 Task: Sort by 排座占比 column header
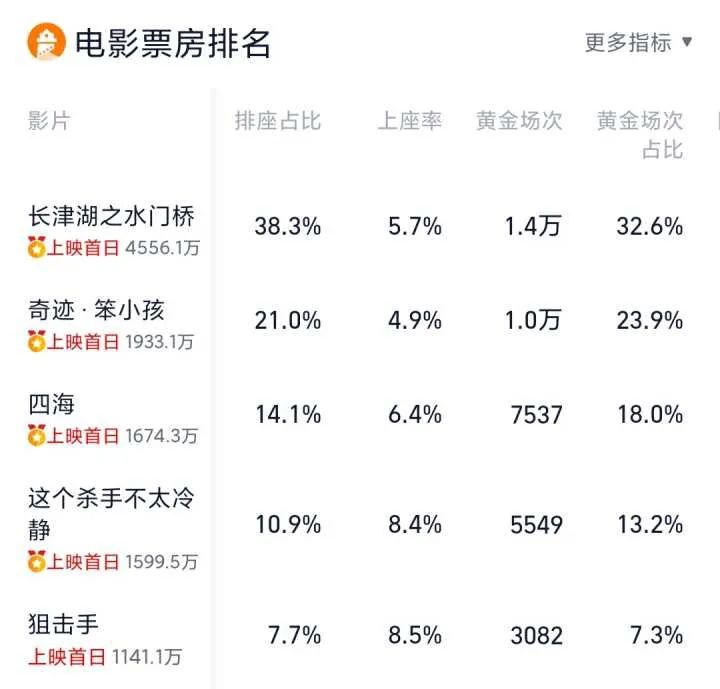[278, 121]
